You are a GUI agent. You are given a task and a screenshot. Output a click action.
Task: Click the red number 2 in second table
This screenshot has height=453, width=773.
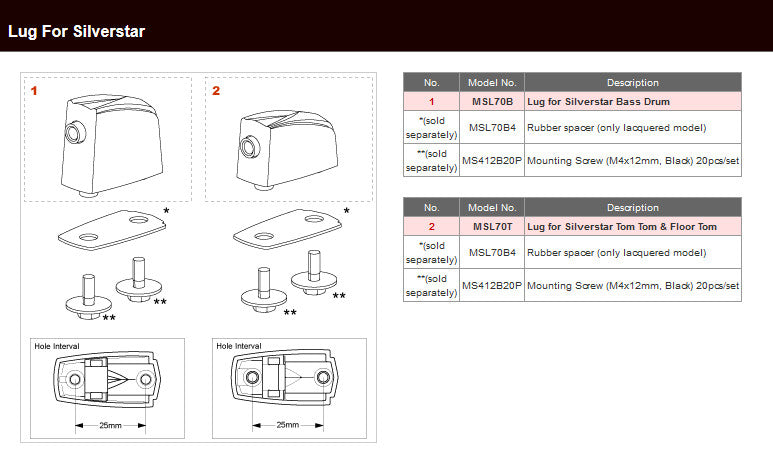(x=431, y=227)
